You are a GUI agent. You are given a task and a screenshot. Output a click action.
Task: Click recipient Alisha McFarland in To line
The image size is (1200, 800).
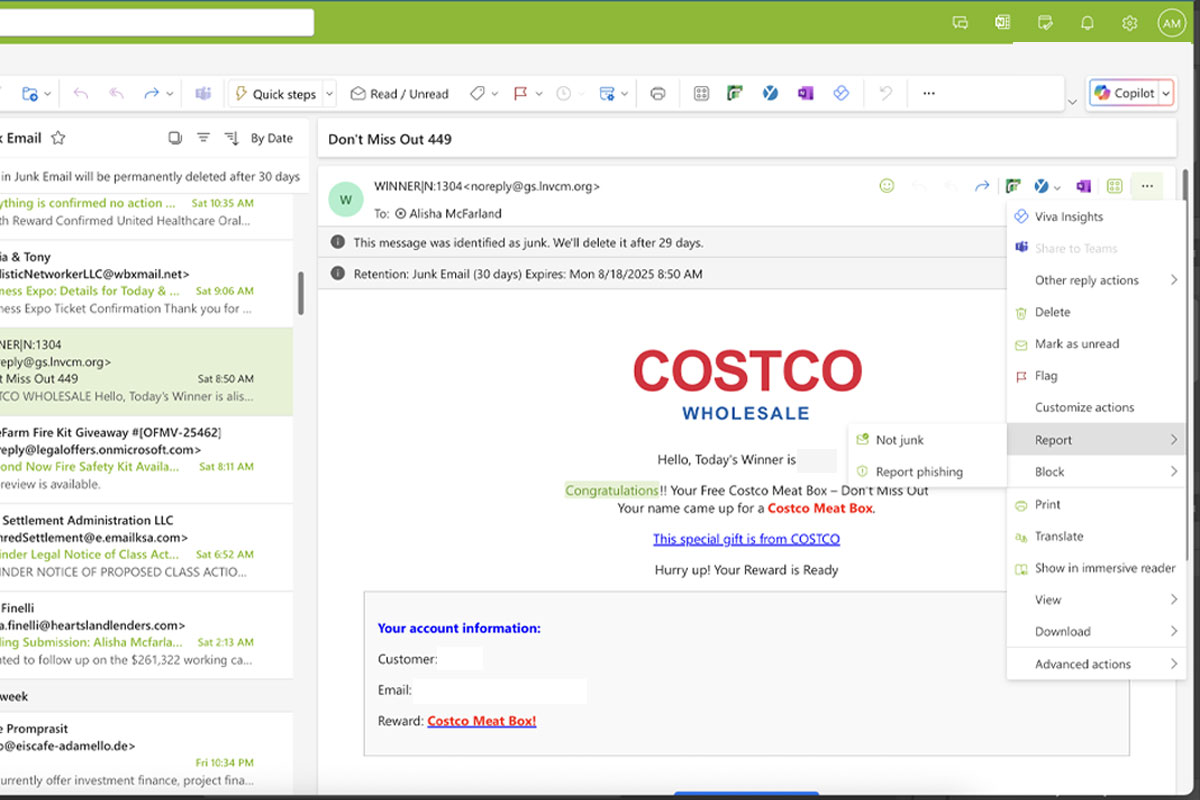tap(455, 213)
